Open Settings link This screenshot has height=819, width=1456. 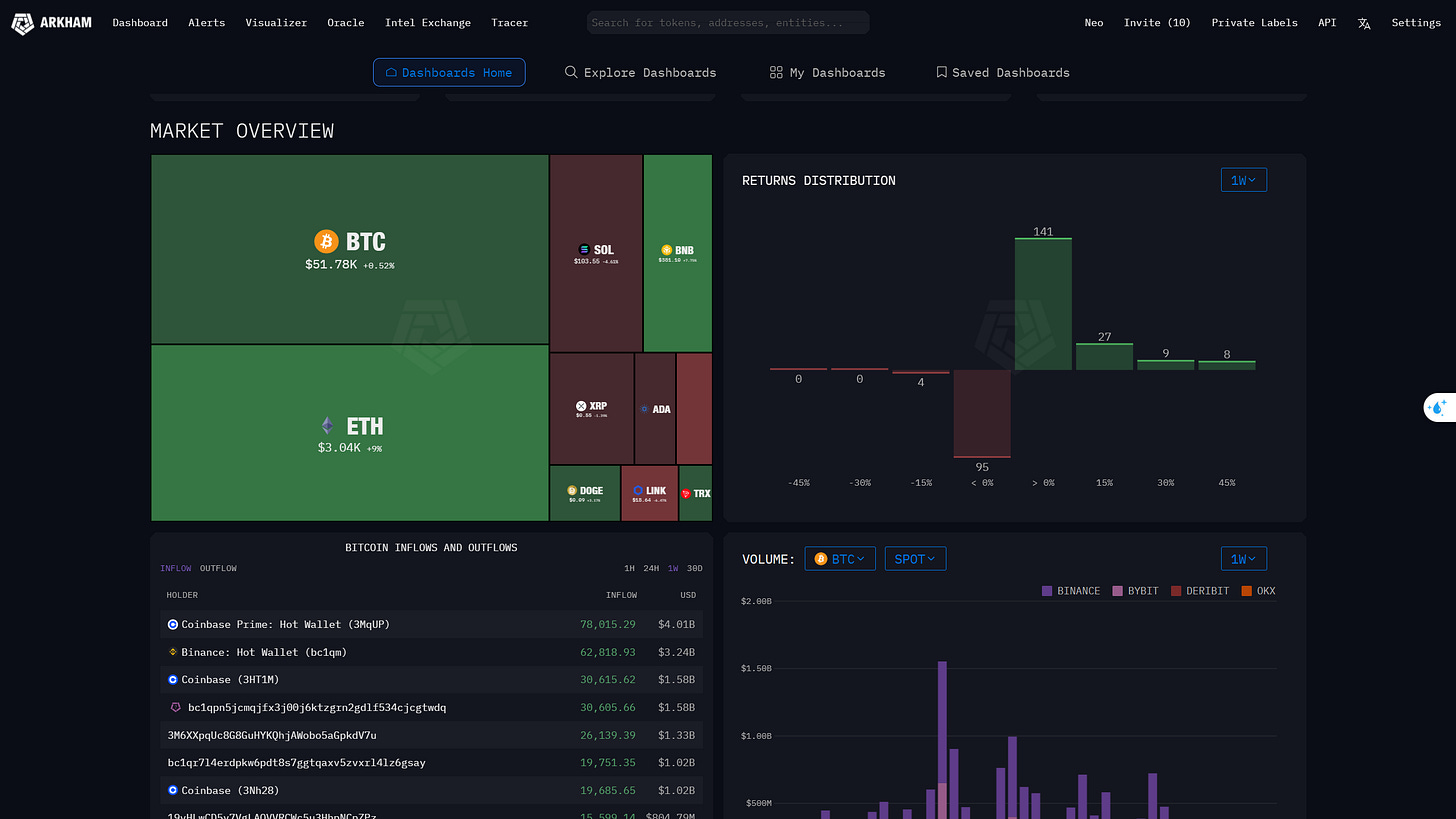(1416, 22)
